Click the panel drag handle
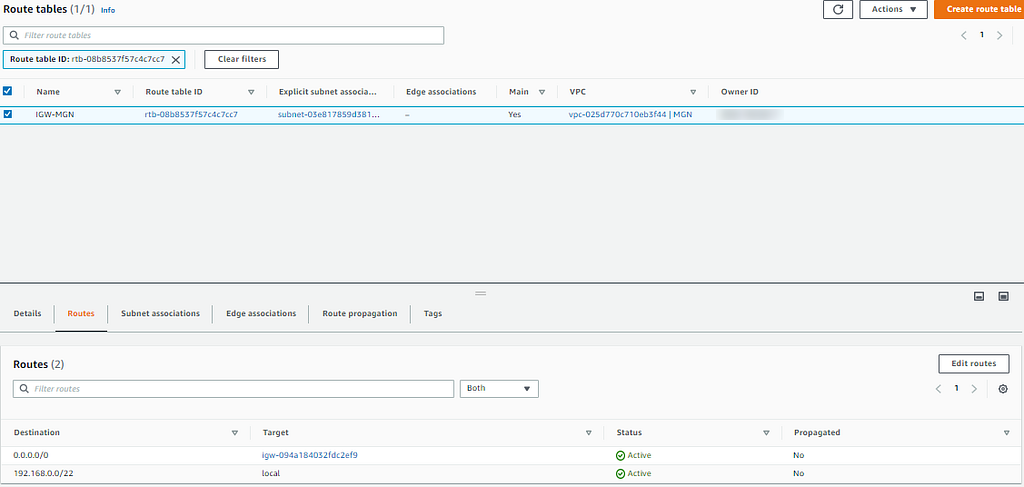 pyautogui.click(x=481, y=293)
